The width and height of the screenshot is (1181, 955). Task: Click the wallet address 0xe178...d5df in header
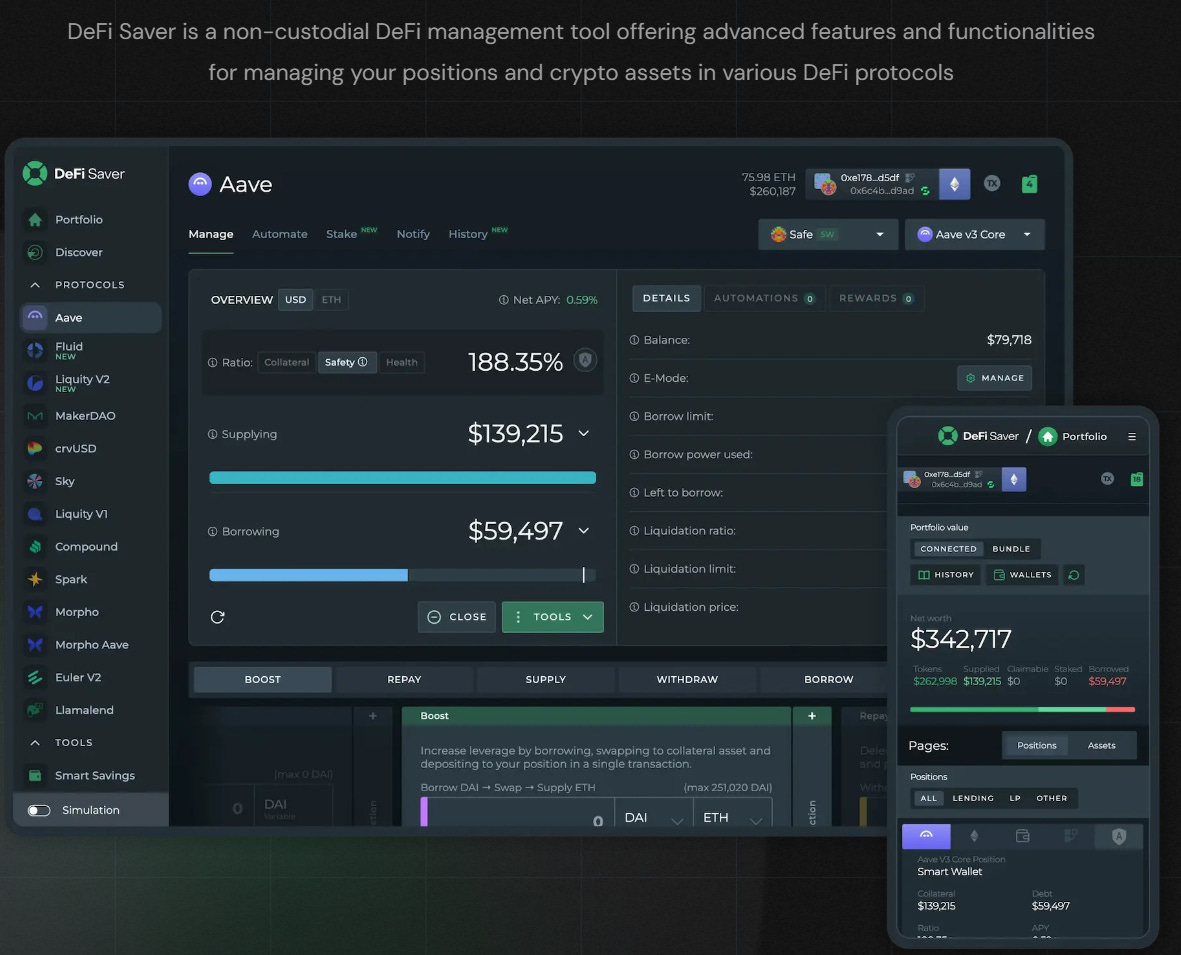click(x=870, y=178)
